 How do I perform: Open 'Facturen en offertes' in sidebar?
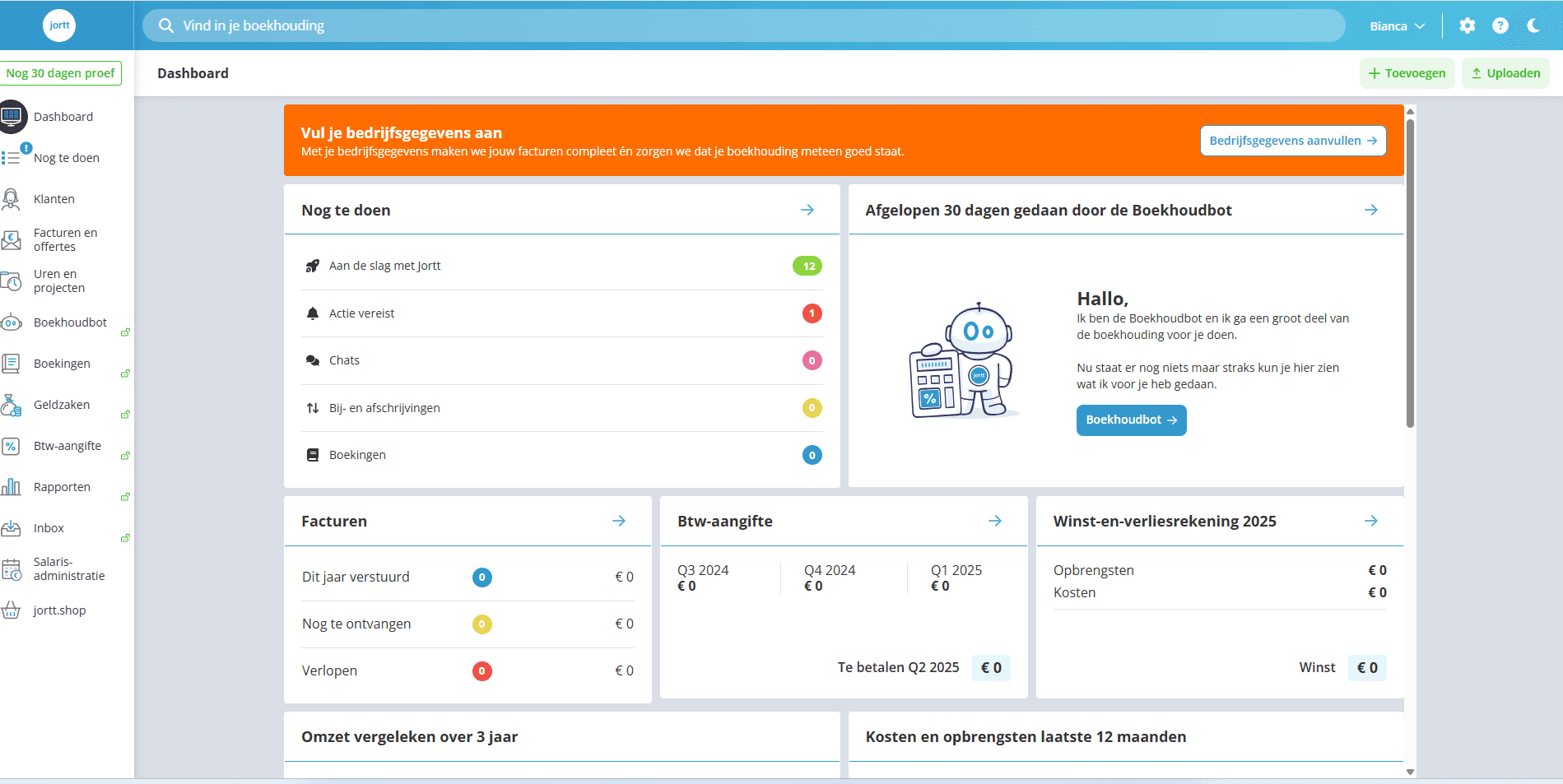click(66, 239)
